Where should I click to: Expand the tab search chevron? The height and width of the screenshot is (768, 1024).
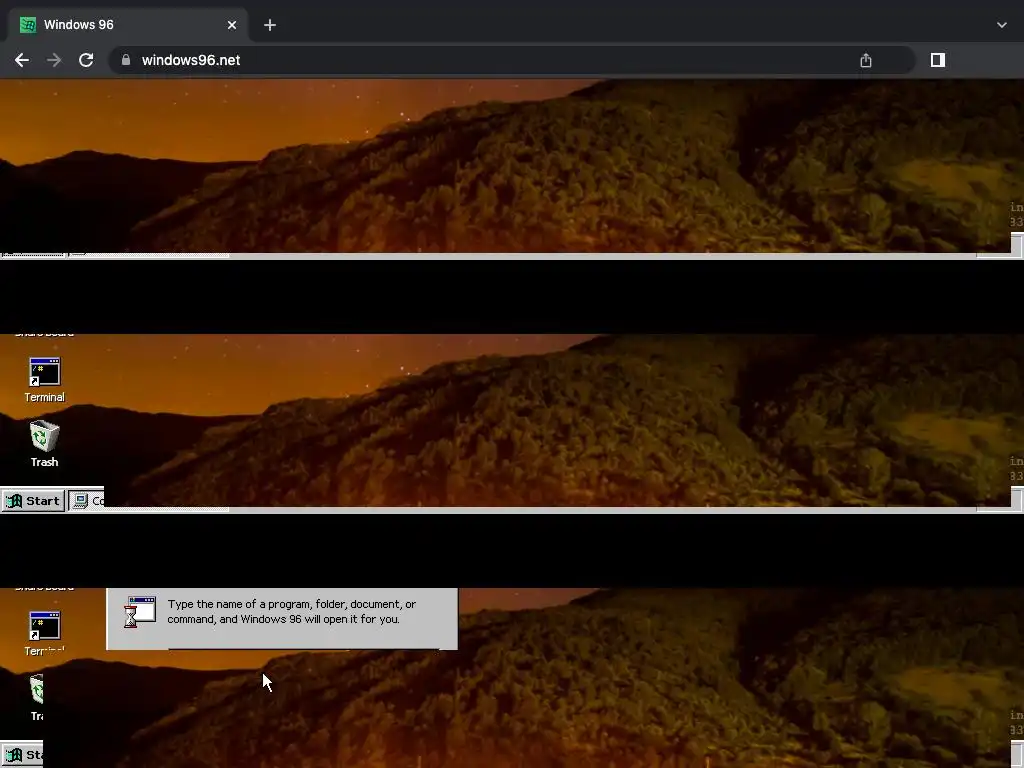1002,25
